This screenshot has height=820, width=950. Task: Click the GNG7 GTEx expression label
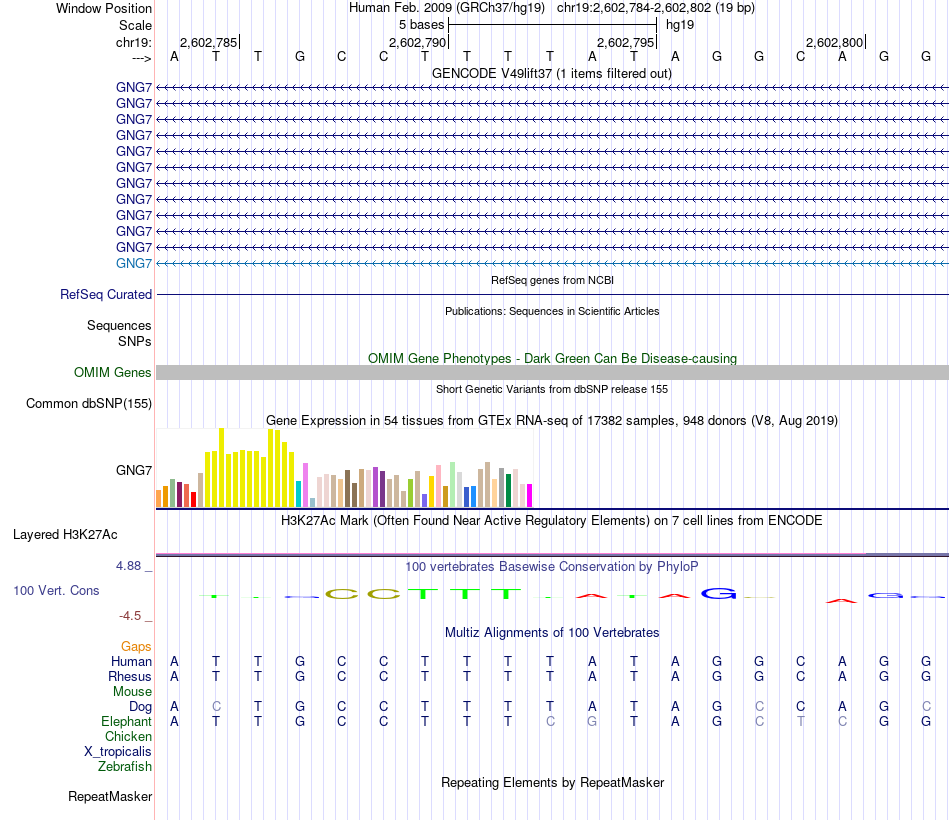[x=133, y=470]
